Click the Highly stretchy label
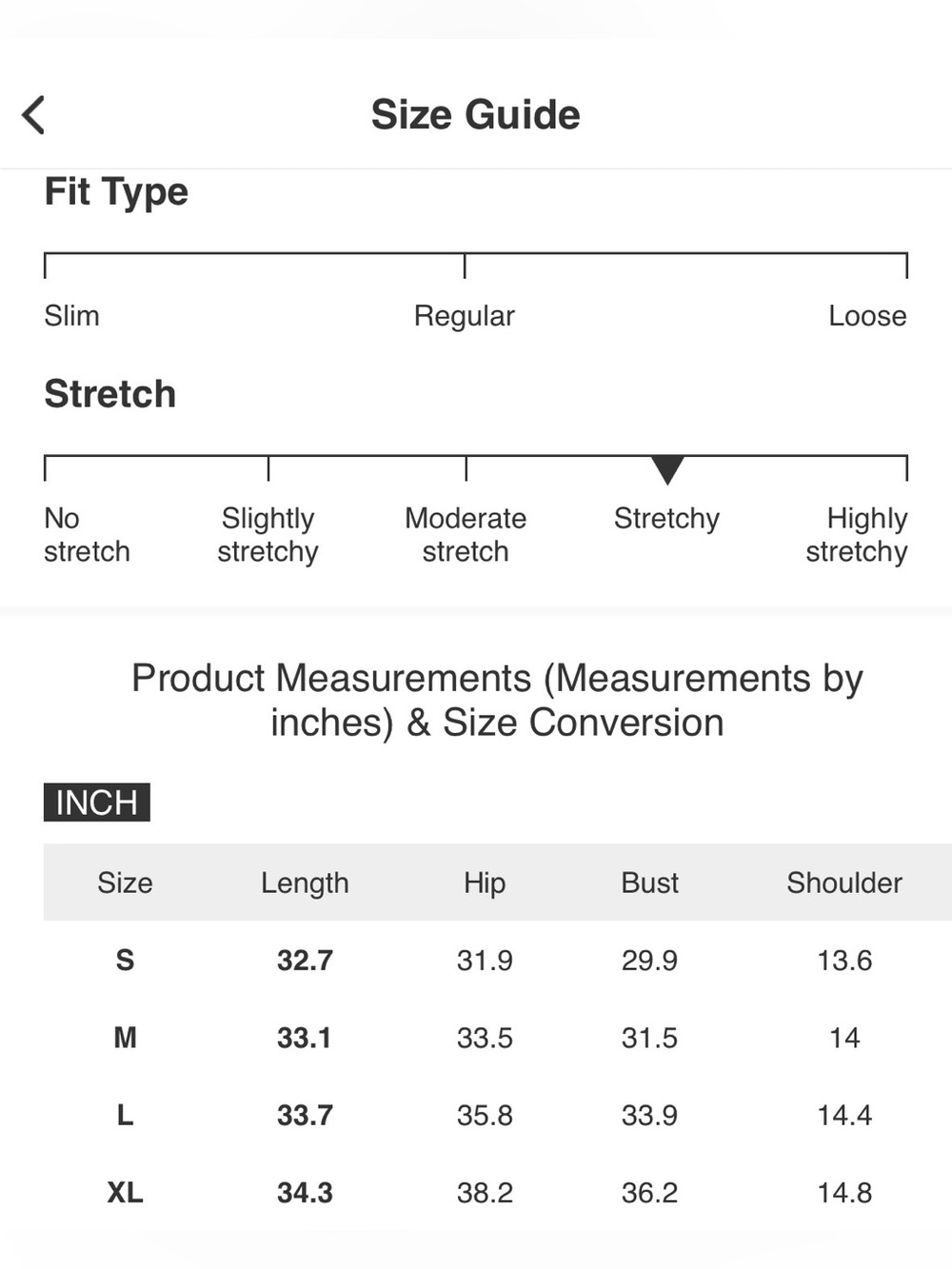The width and height of the screenshot is (952, 1269). 857,535
